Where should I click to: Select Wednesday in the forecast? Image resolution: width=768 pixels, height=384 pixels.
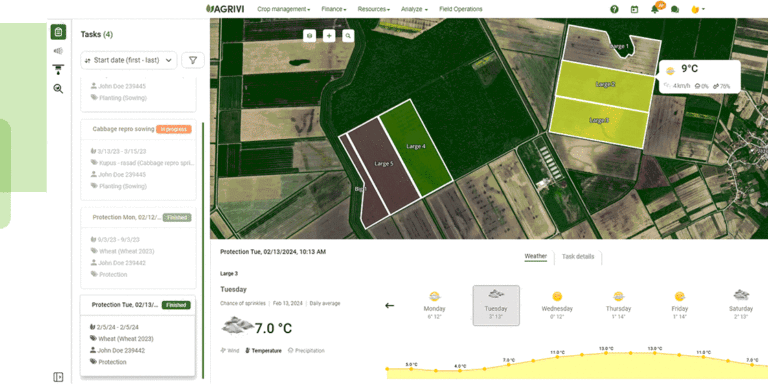coord(557,306)
